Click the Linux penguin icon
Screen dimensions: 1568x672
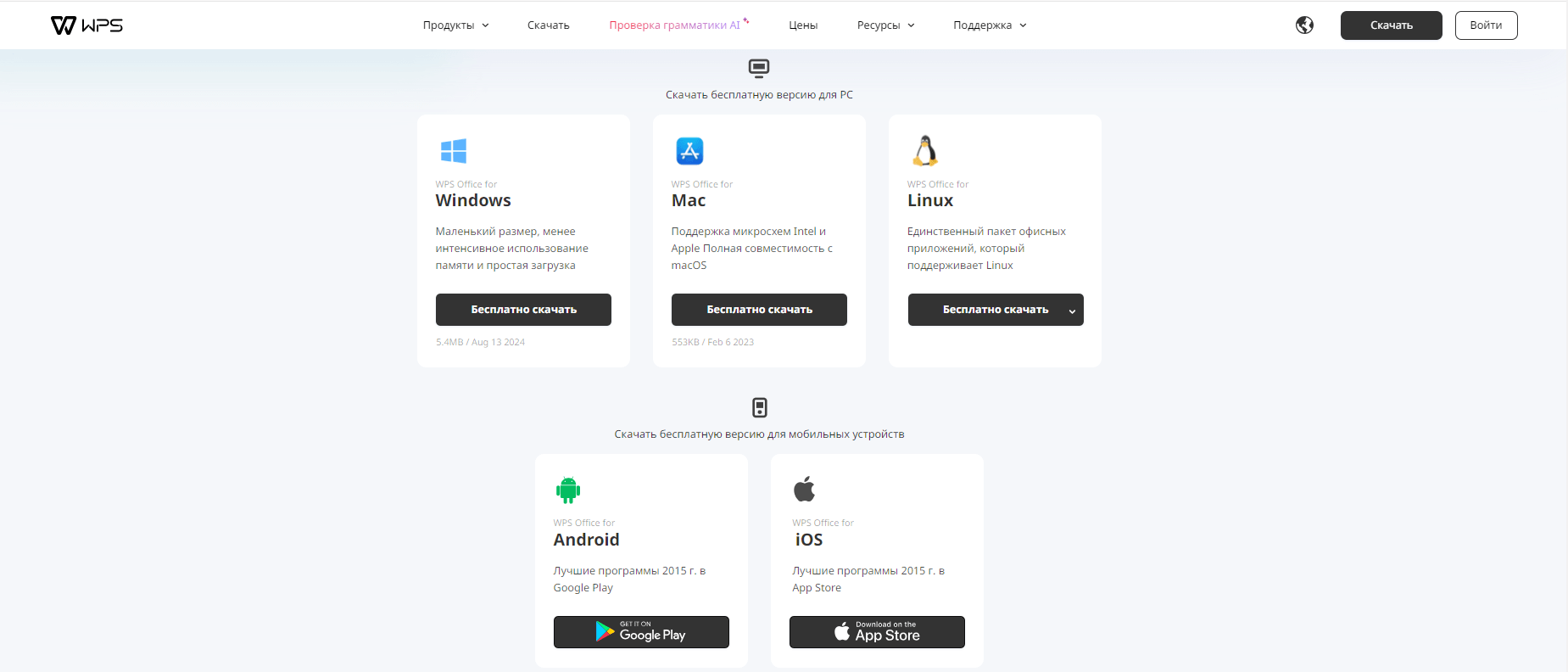point(925,150)
